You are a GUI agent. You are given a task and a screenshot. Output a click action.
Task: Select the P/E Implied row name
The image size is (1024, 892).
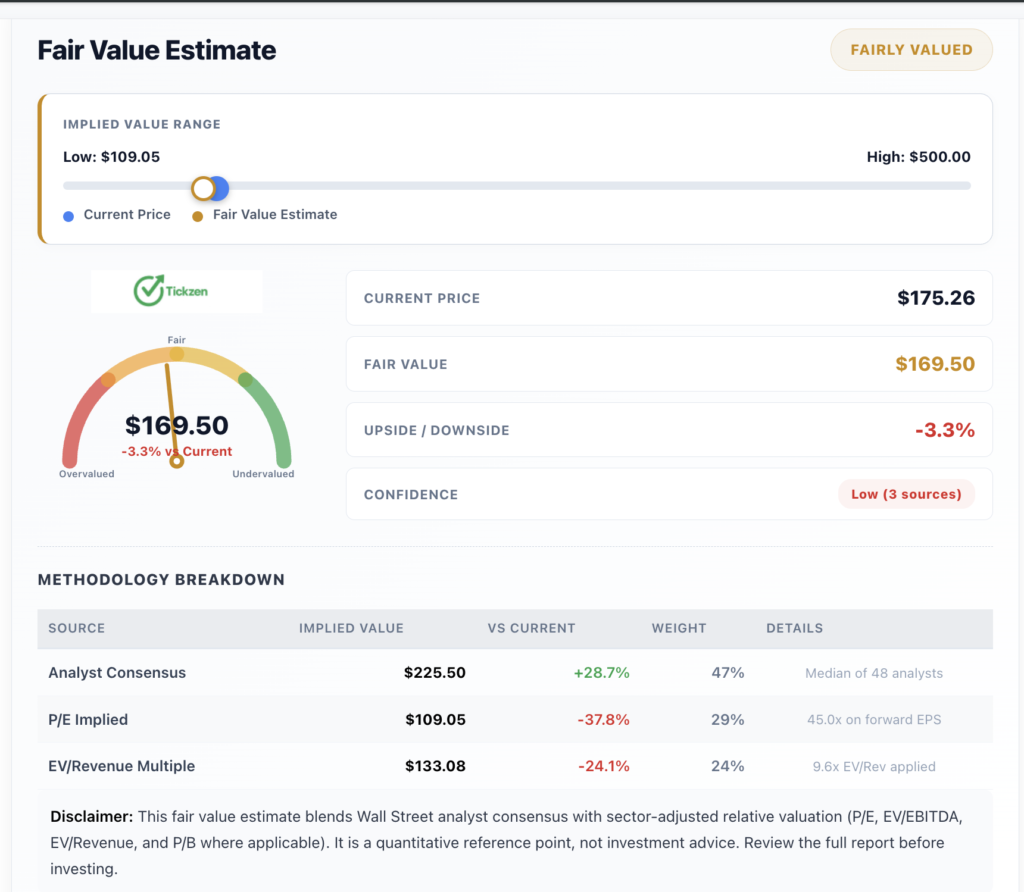pyautogui.click(x=88, y=720)
